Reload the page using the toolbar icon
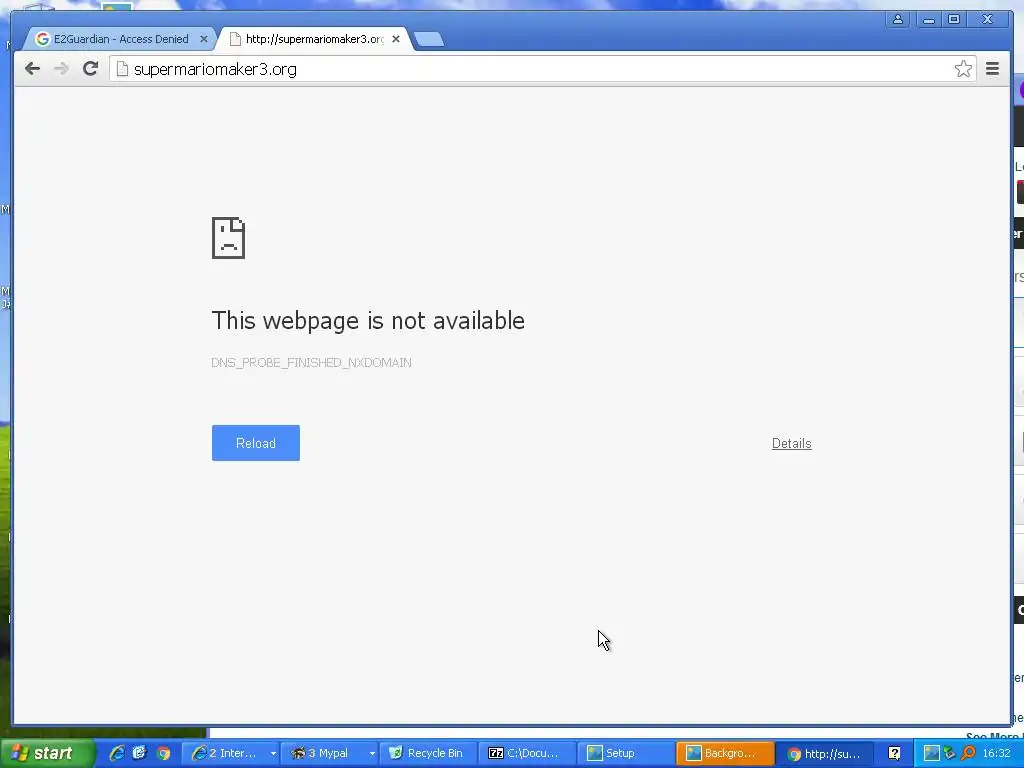 (90, 69)
